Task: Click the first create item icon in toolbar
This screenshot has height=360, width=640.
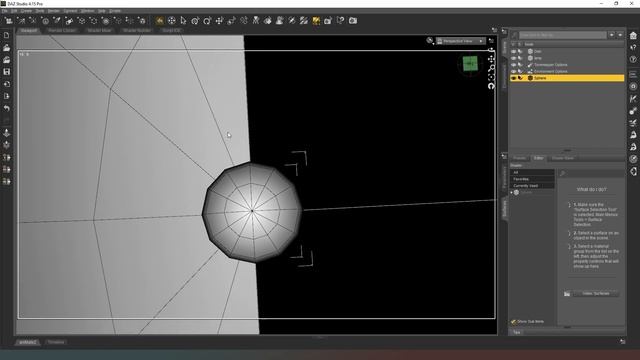Action: [x=8, y=20]
